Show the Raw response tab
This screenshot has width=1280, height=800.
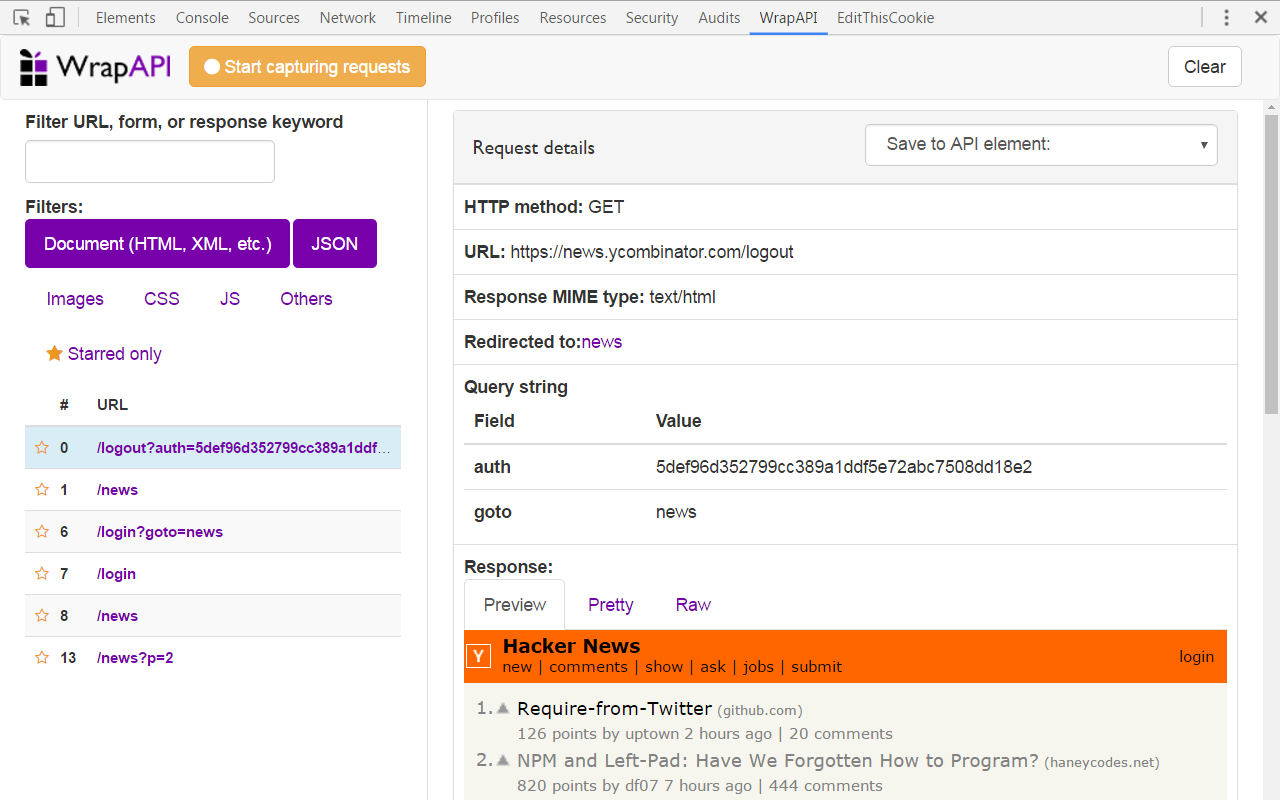[693, 605]
